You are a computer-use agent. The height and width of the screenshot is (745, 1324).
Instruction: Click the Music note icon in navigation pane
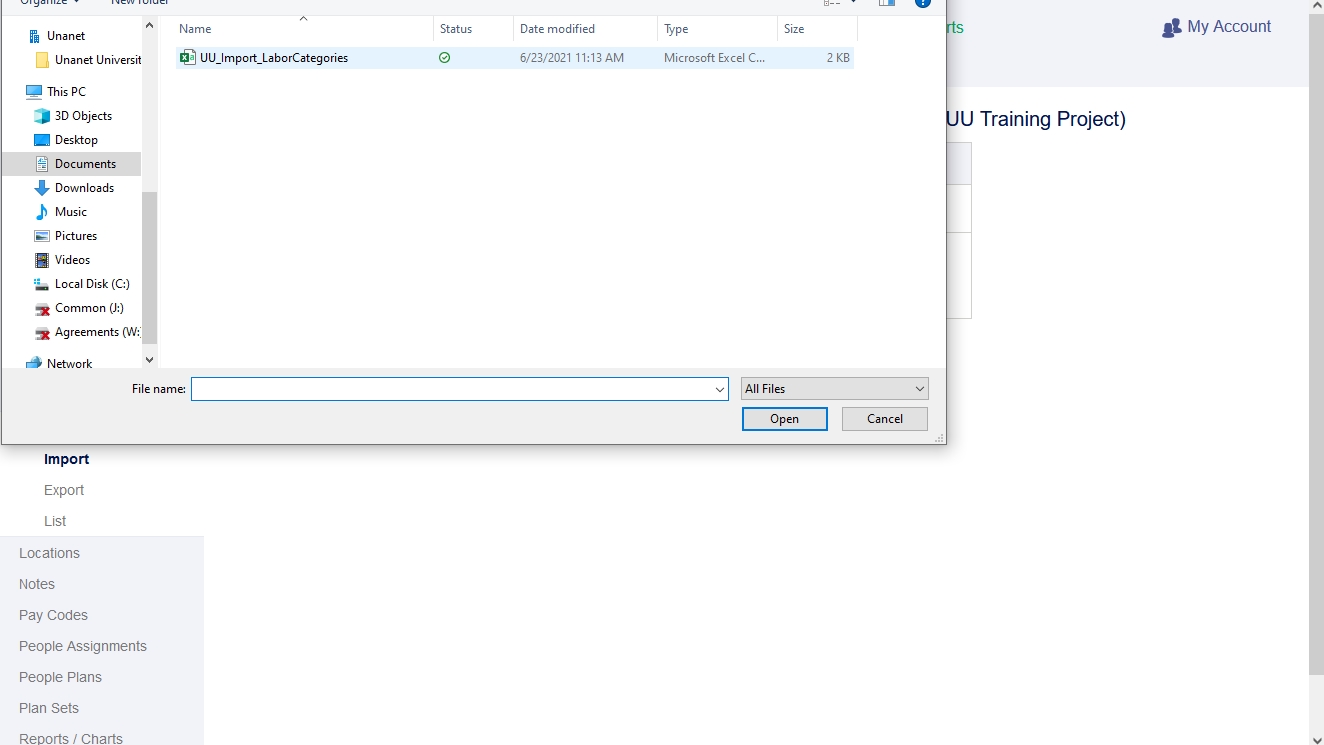(42, 212)
